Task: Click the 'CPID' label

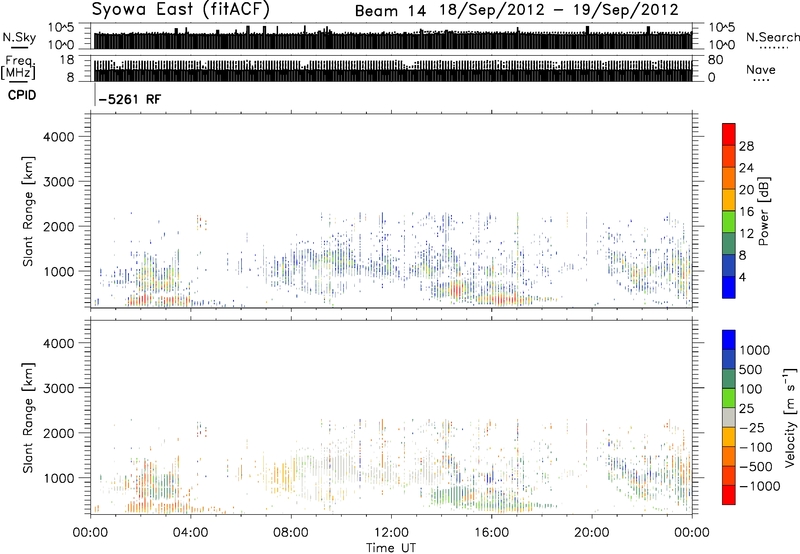Action: (22, 95)
